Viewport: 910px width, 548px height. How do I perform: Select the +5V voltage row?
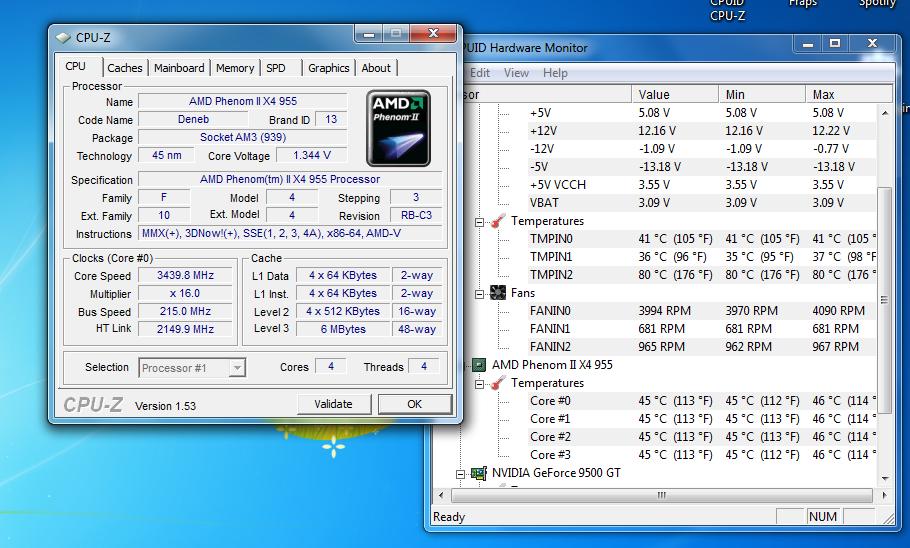point(702,113)
